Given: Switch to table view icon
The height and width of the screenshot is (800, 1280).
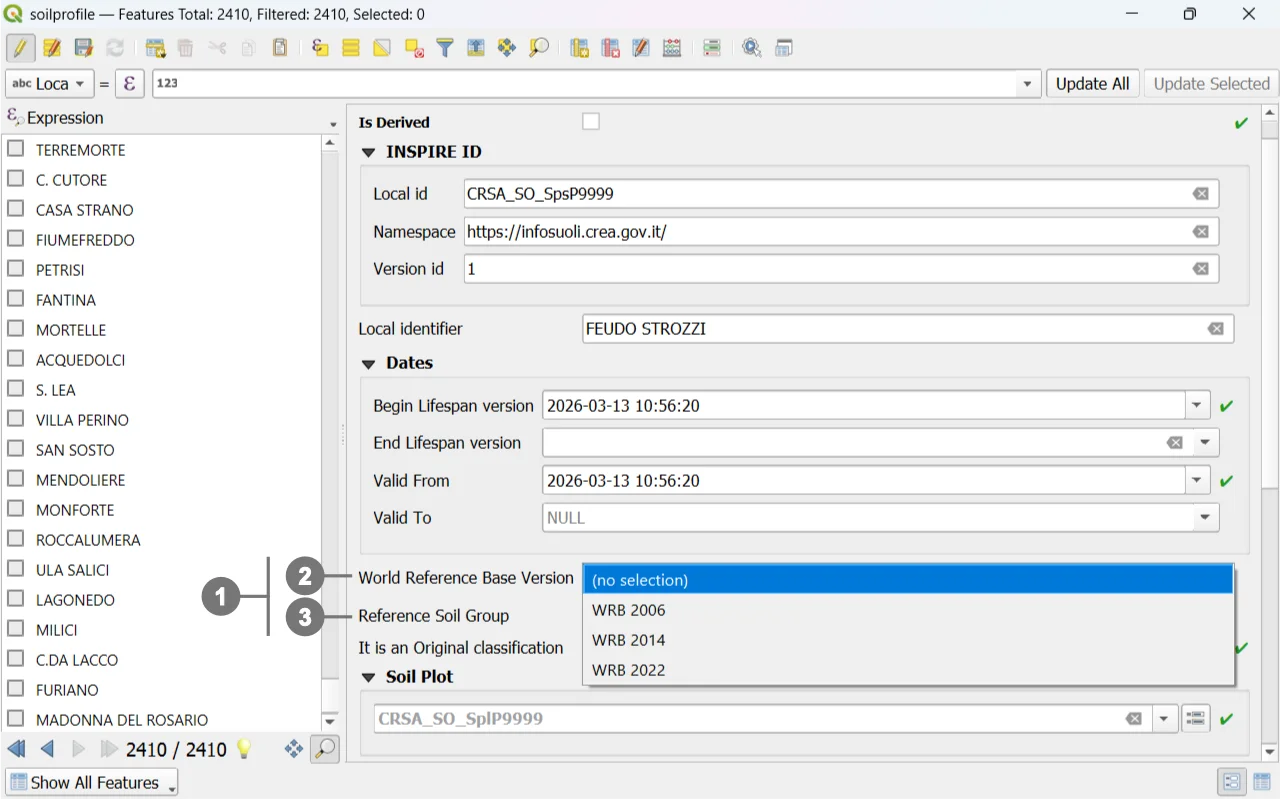Looking at the screenshot, I should tap(1260, 782).
